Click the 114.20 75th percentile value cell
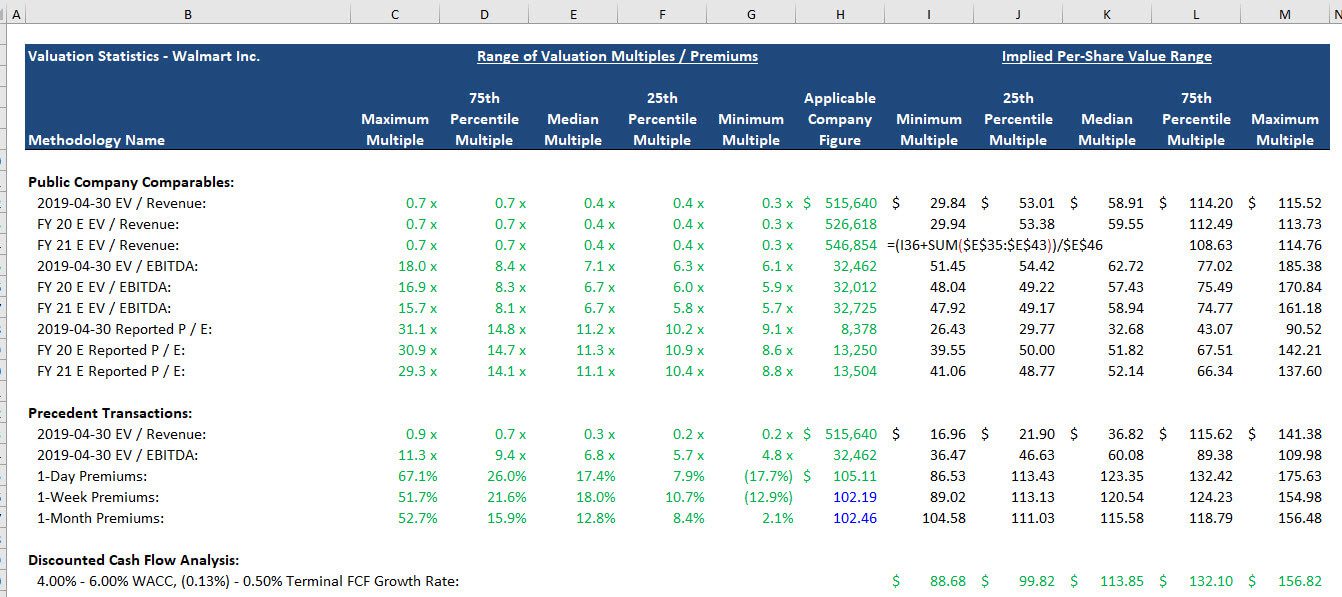 coord(1211,203)
